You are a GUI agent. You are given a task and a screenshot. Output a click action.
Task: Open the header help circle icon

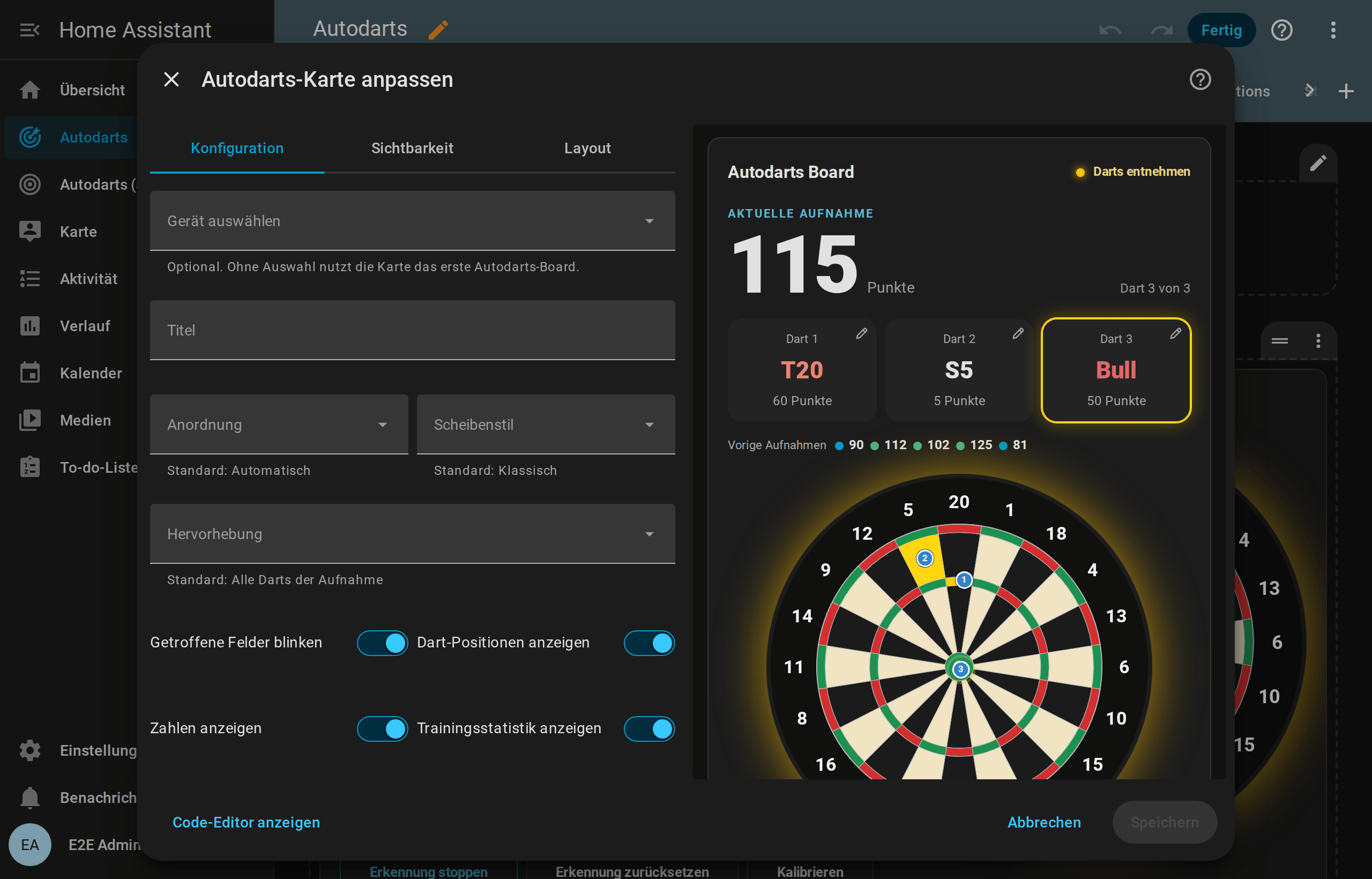tap(1281, 29)
